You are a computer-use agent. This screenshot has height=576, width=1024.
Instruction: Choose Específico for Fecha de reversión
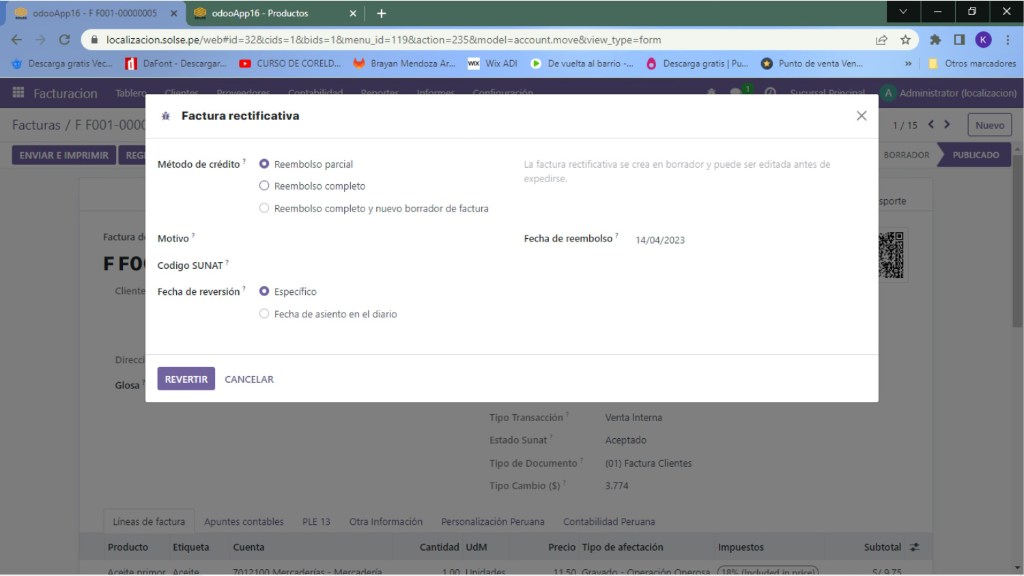[x=264, y=292]
